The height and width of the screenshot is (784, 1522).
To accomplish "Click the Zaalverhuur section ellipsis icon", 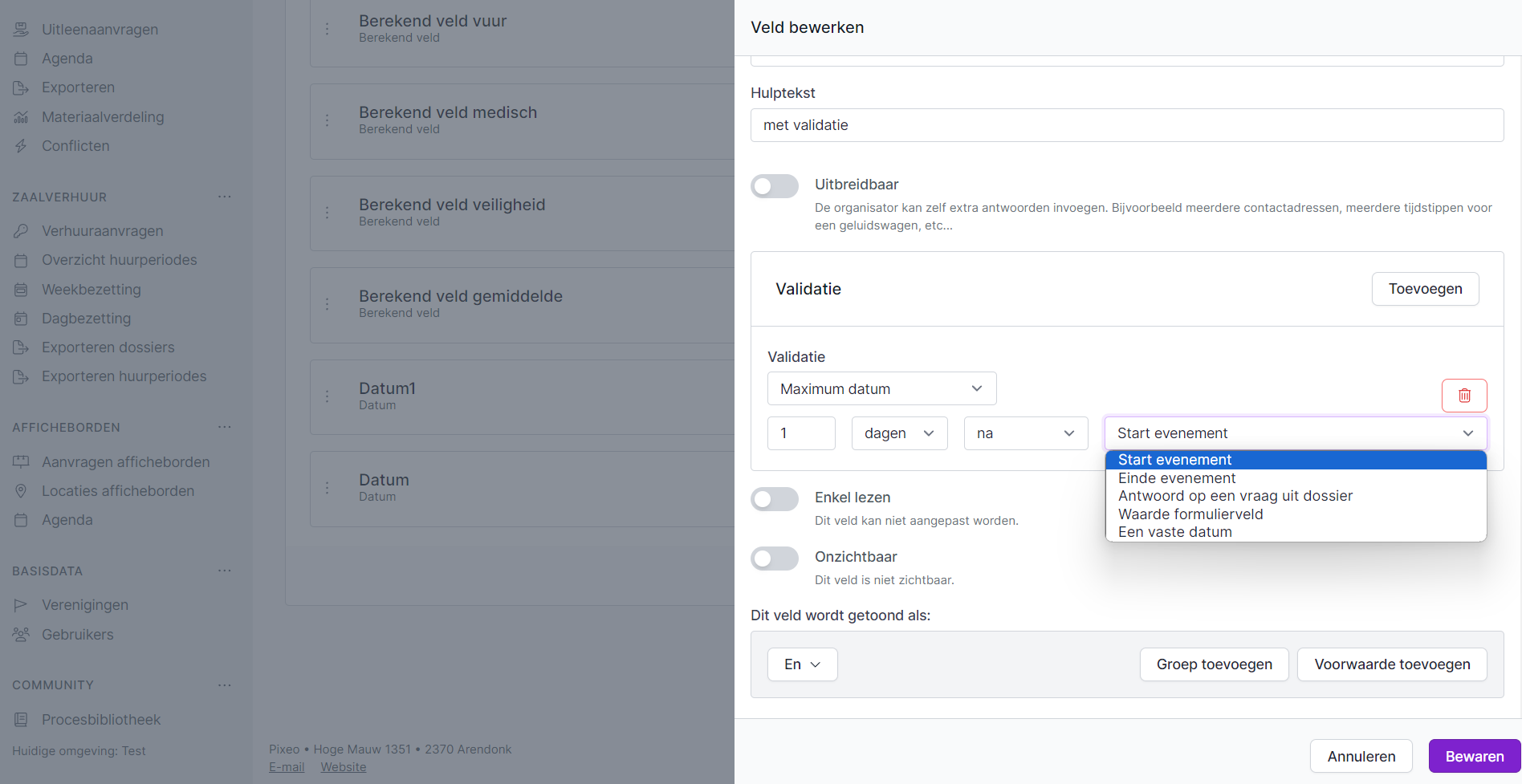I will [225, 197].
